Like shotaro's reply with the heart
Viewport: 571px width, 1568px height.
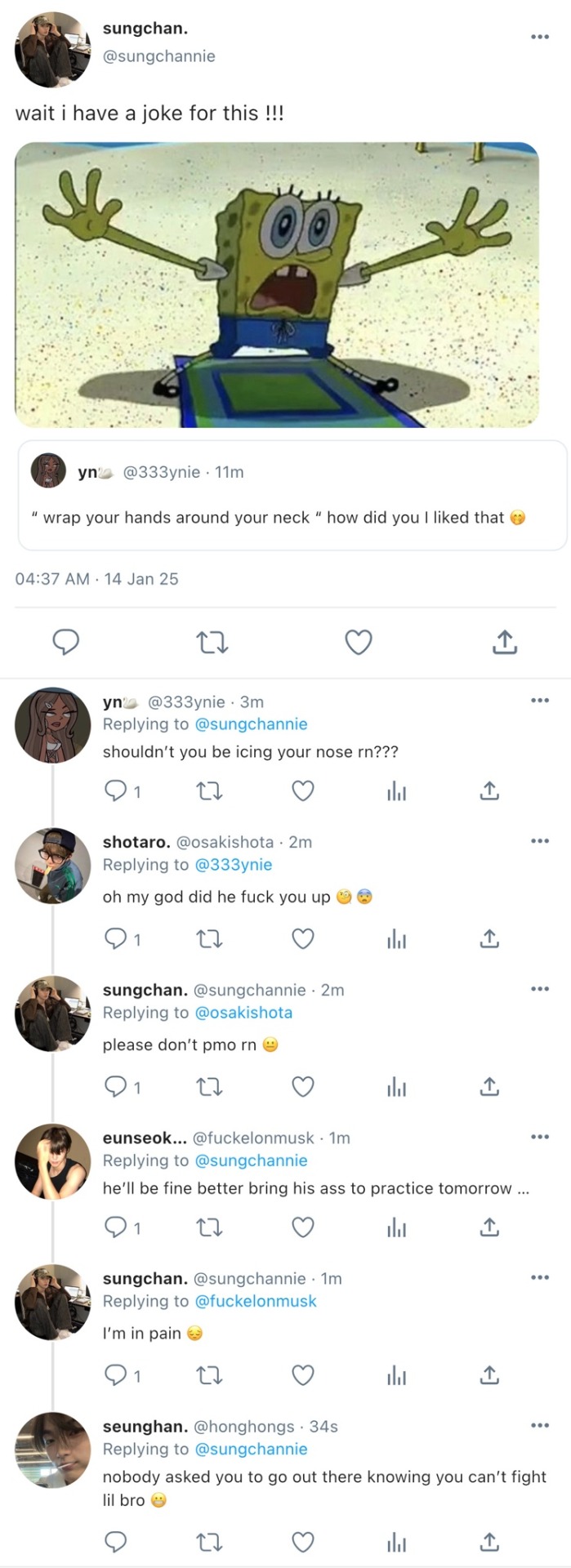point(303,939)
